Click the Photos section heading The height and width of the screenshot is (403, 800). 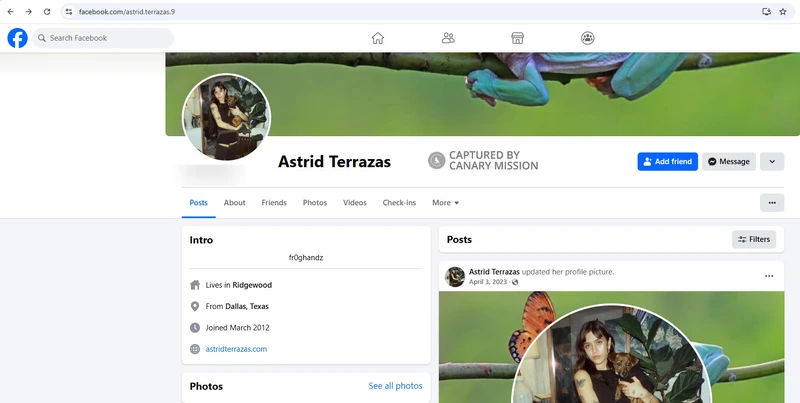click(206, 386)
